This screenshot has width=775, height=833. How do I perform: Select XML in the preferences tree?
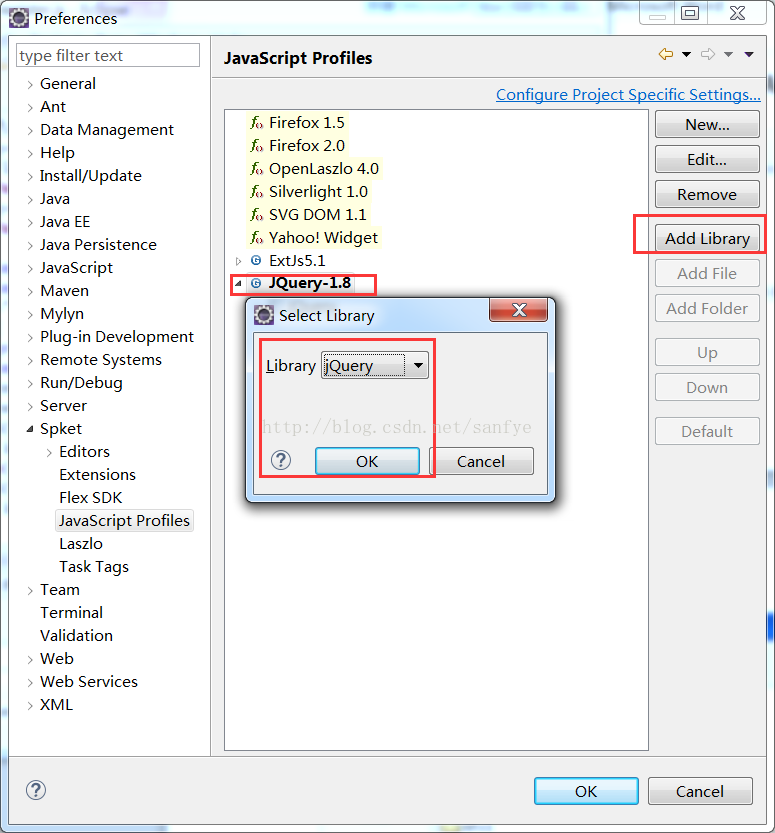coord(56,705)
